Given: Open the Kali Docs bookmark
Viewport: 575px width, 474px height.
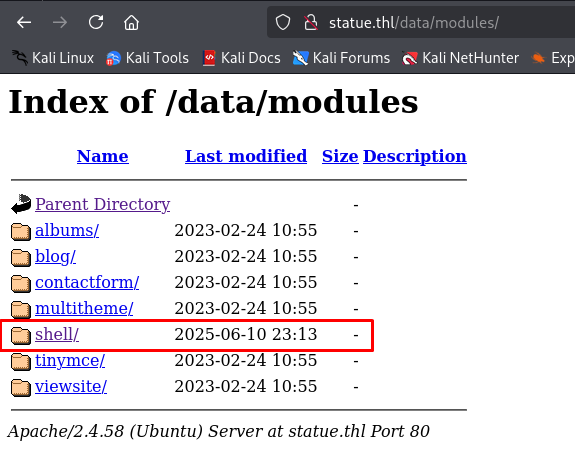Looking at the screenshot, I should click(242, 58).
